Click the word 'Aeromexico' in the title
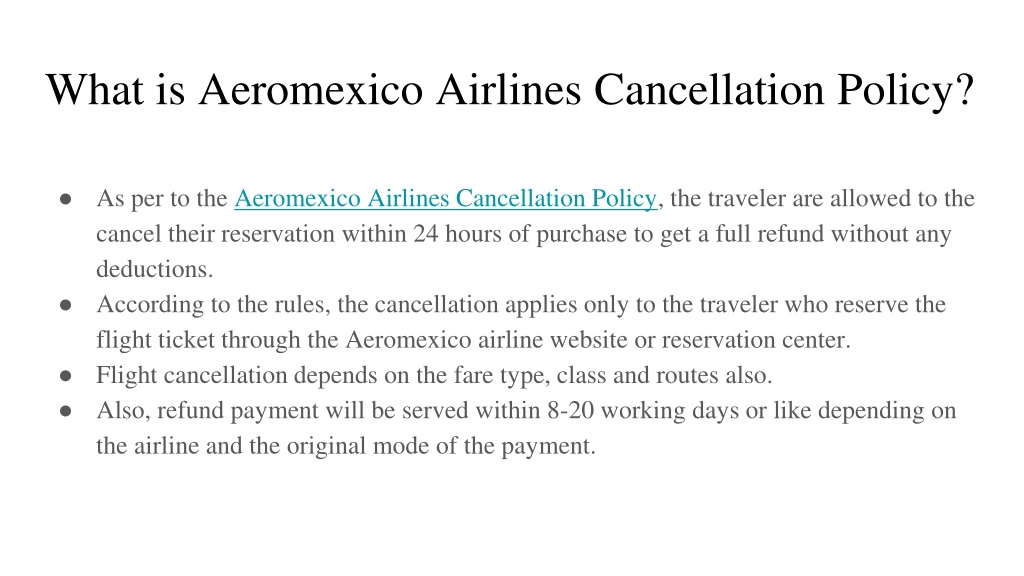 [311, 89]
